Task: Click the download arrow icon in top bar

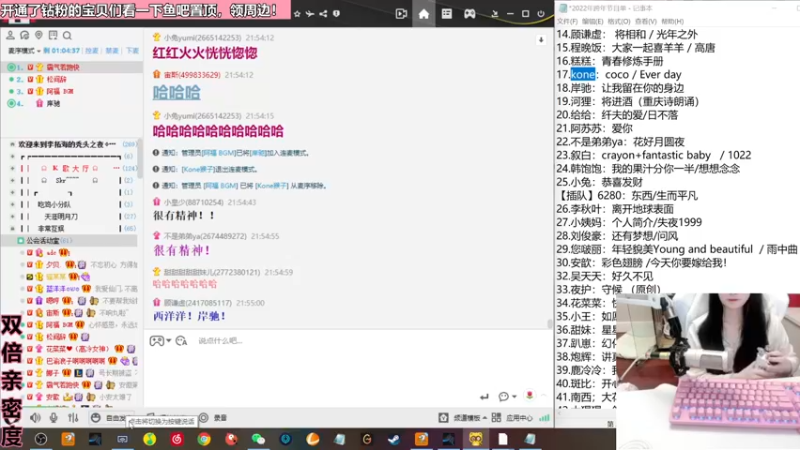Action: (494, 14)
